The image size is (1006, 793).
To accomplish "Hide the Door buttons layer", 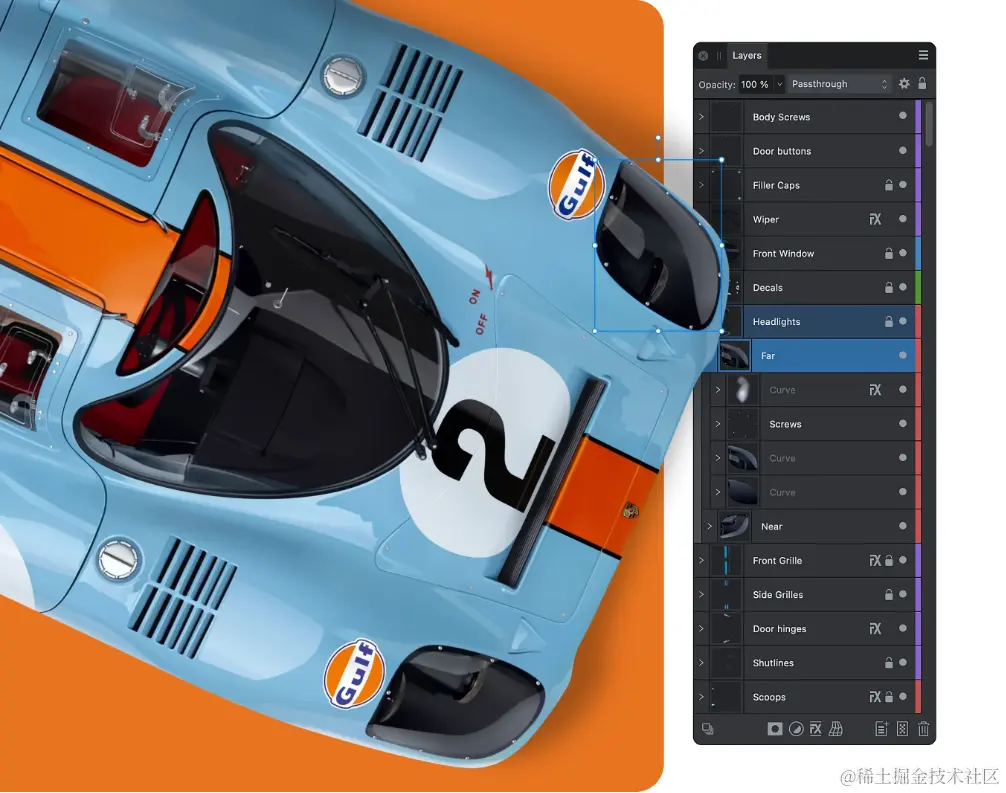I will coord(903,150).
